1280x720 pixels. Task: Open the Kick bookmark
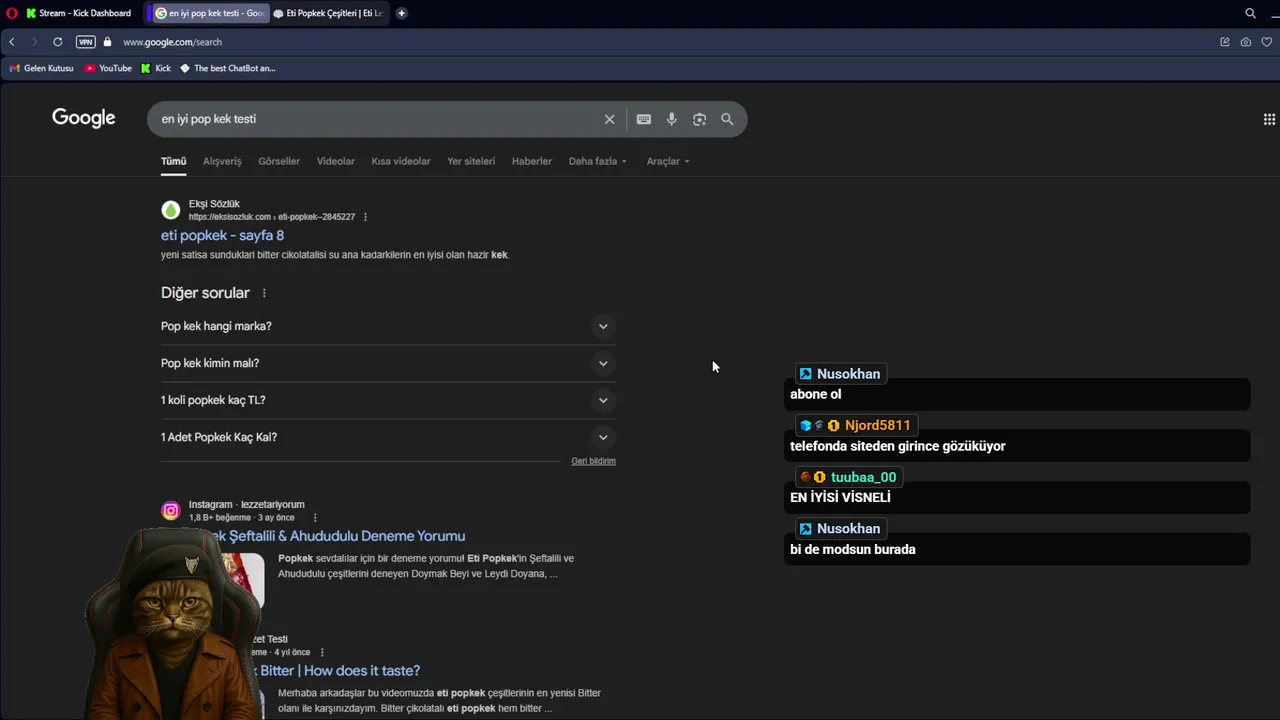click(156, 68)
